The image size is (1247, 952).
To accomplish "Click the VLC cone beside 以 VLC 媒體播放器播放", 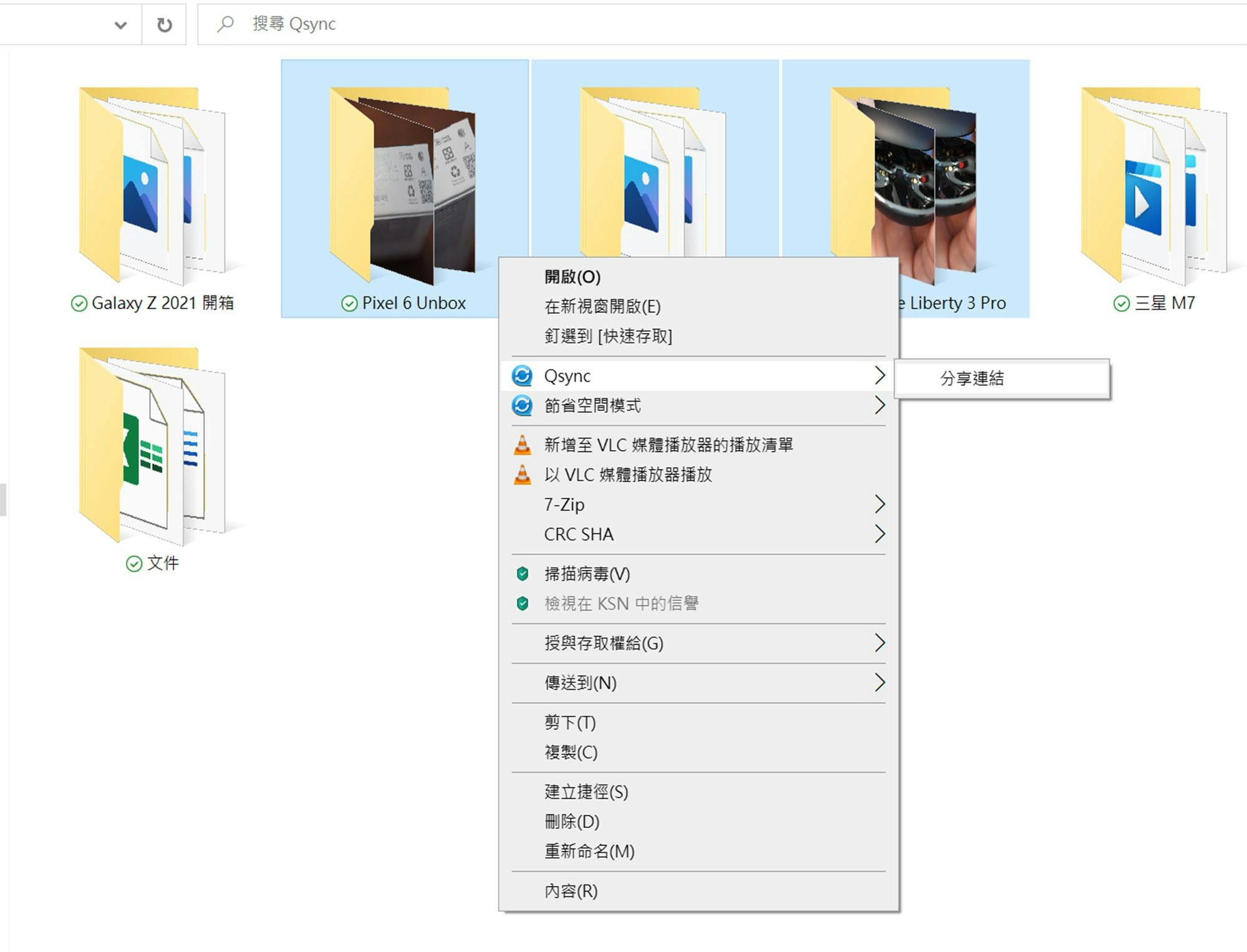I will (x=522, y=475).
